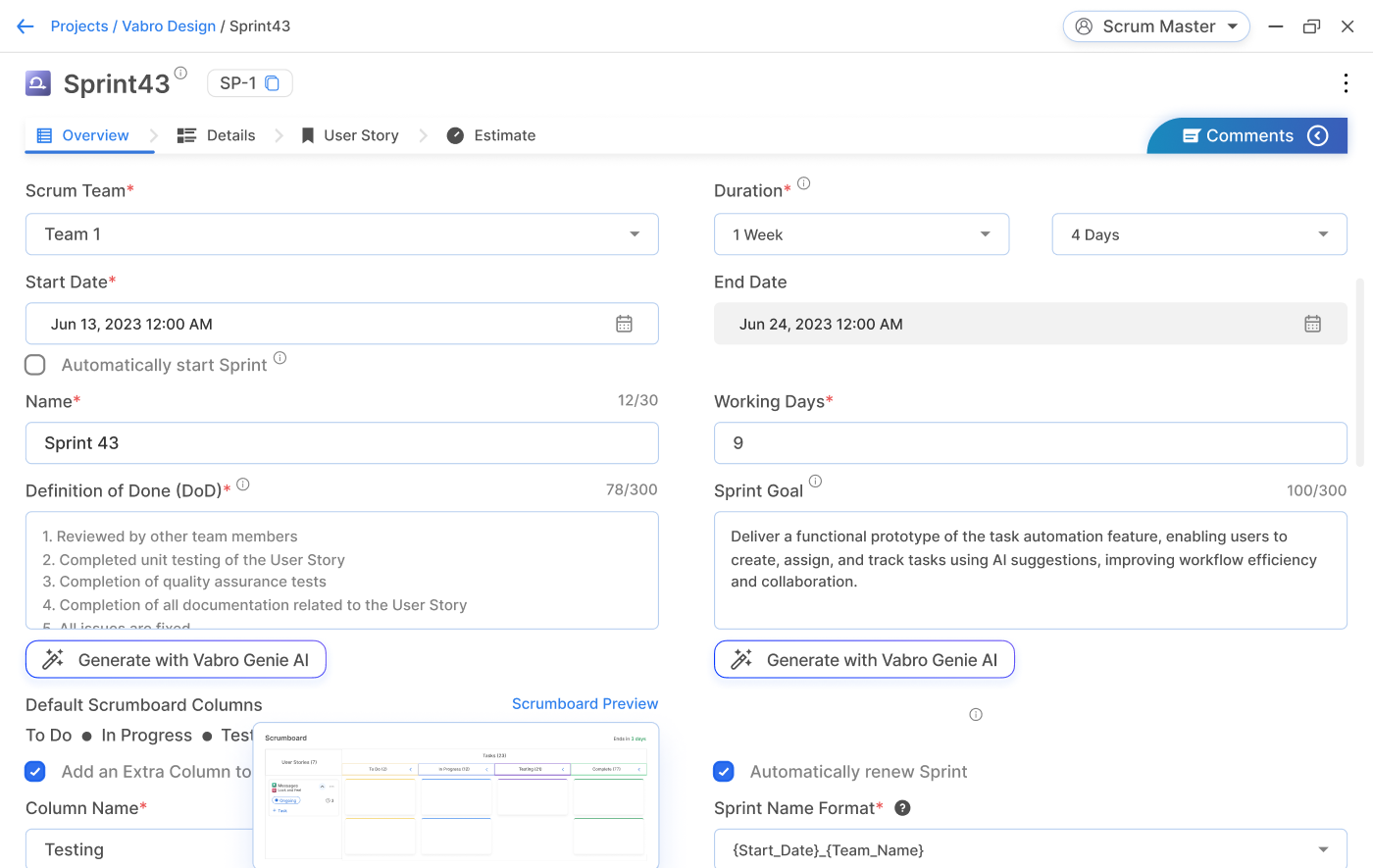The image size is (1373, 868).
Task: Uncheck Automatically renew Sprint
Action: point(724,772)
